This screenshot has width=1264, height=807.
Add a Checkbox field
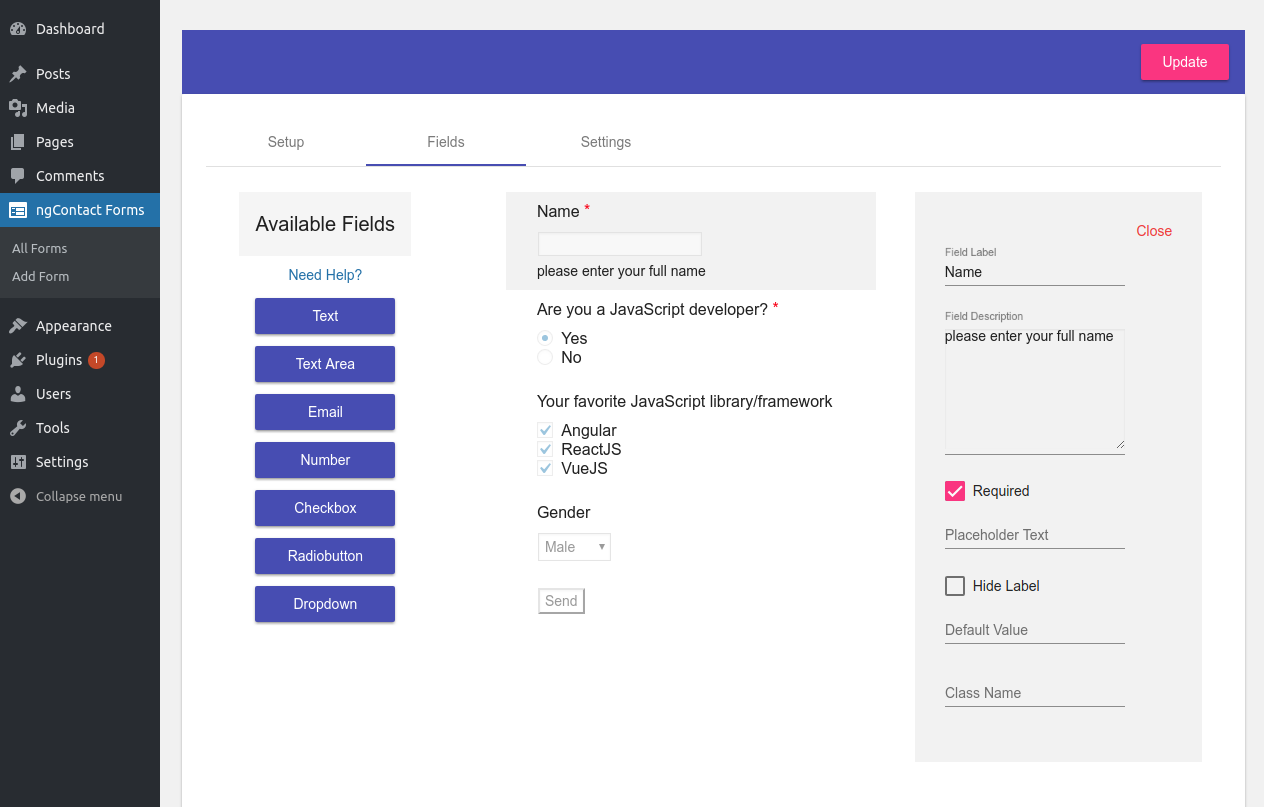[325, 508]
